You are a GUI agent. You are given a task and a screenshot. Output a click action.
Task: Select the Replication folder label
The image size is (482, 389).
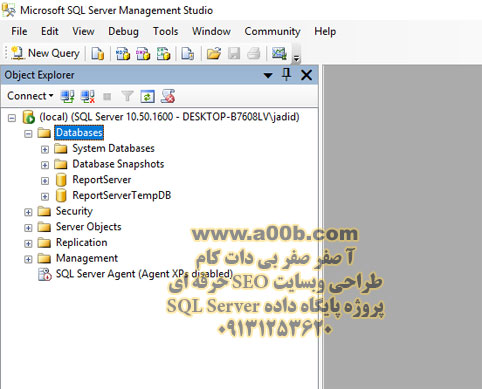tap(82, 242)
